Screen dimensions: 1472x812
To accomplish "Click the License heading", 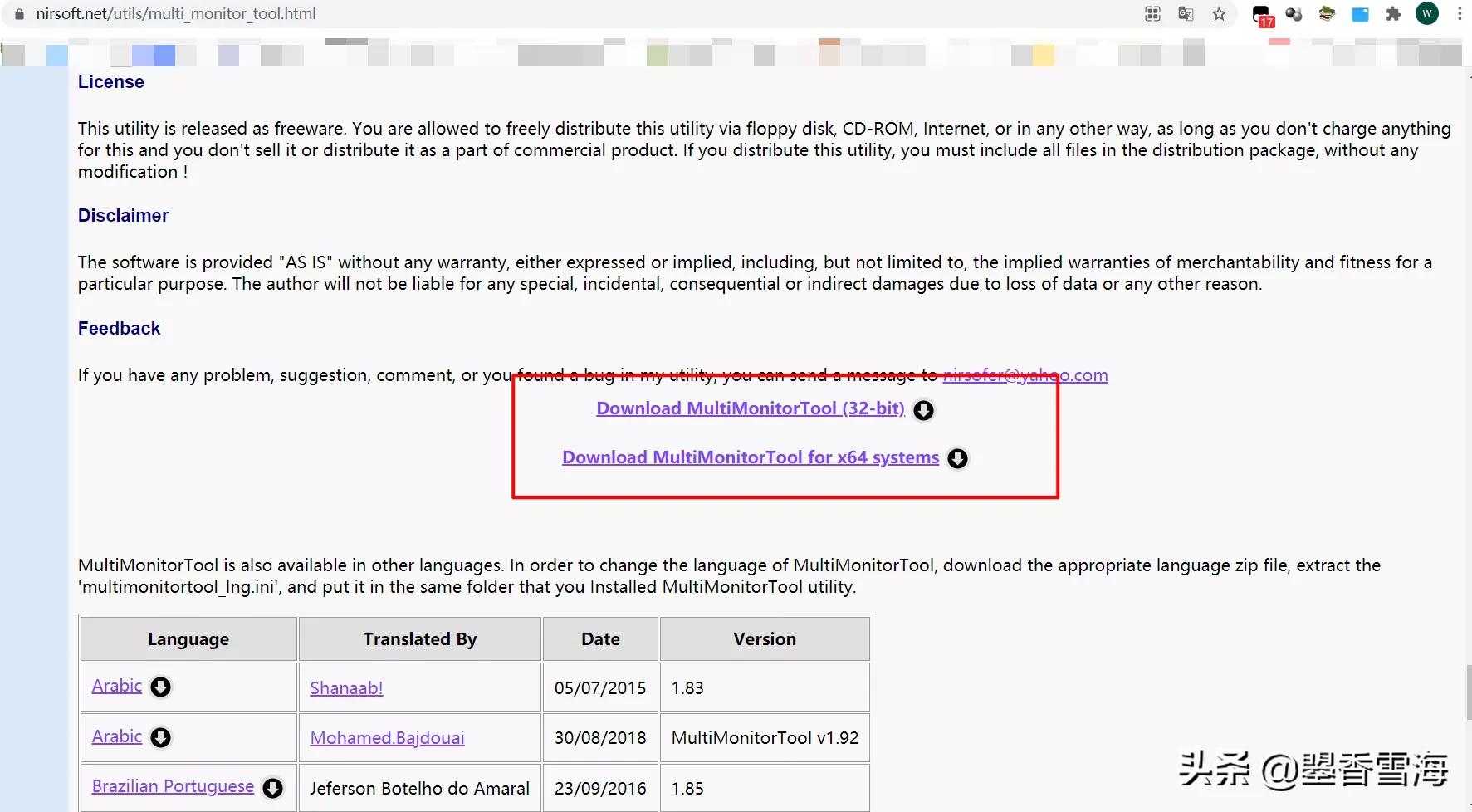I will pos(111,82).
